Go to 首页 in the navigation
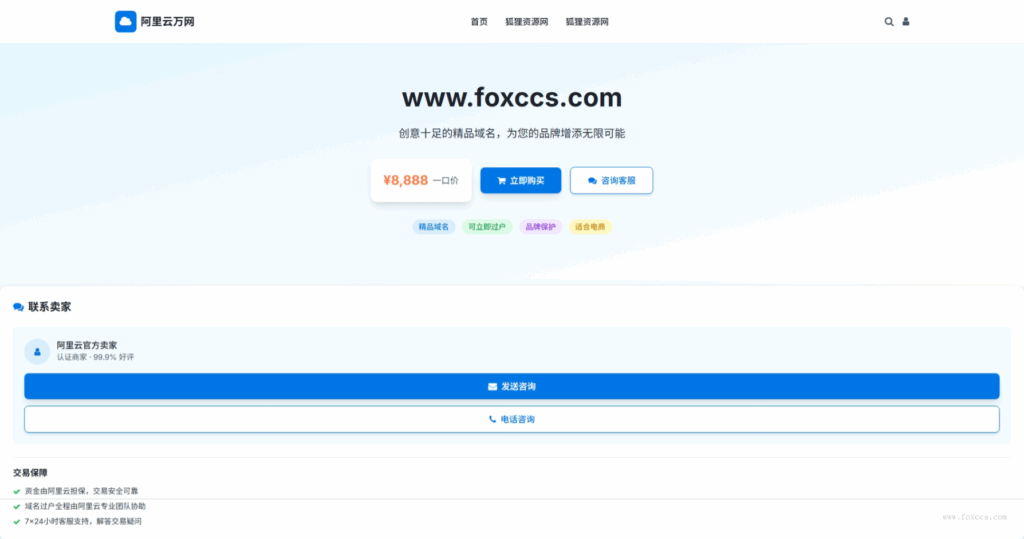This screenshot has width=1024, height=539. (x=479, y=22)
